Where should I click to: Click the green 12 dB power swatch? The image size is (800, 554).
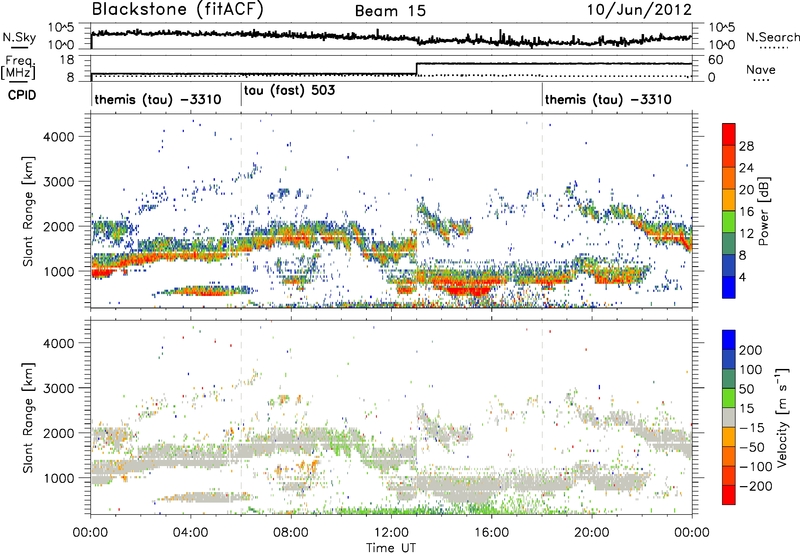(x=729, y=222)
